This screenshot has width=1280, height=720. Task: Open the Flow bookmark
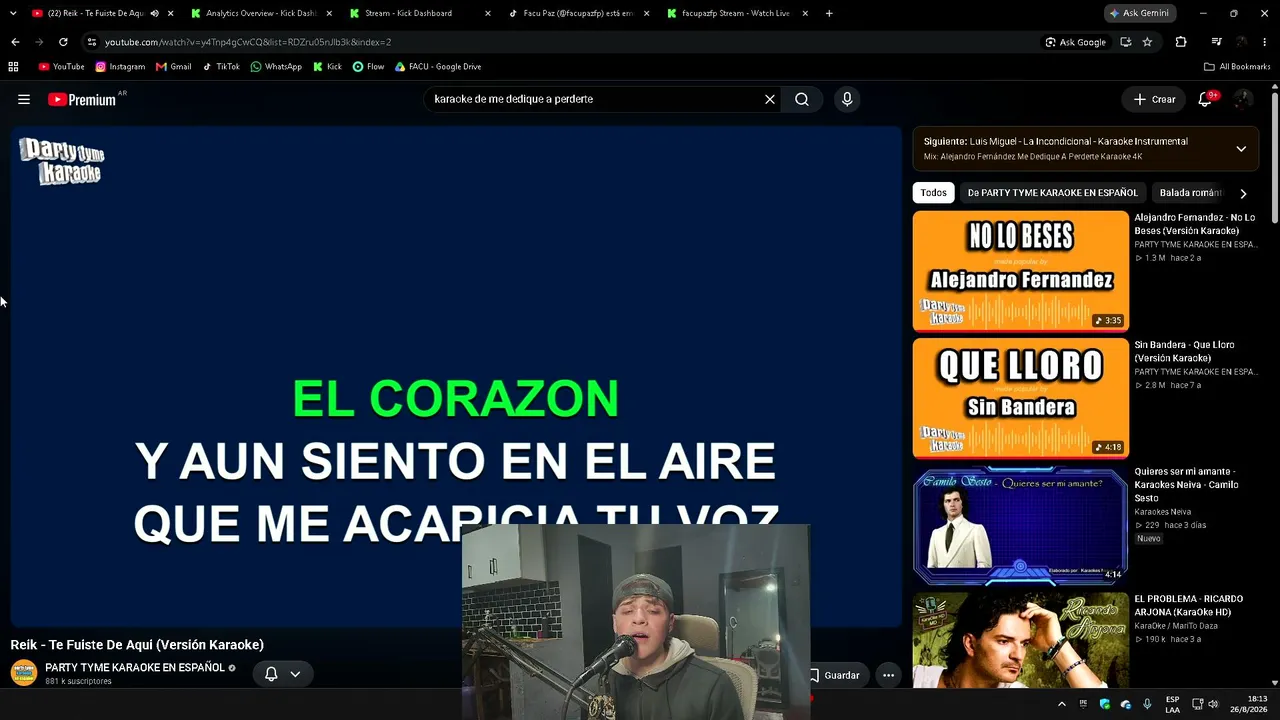(368, 67)
